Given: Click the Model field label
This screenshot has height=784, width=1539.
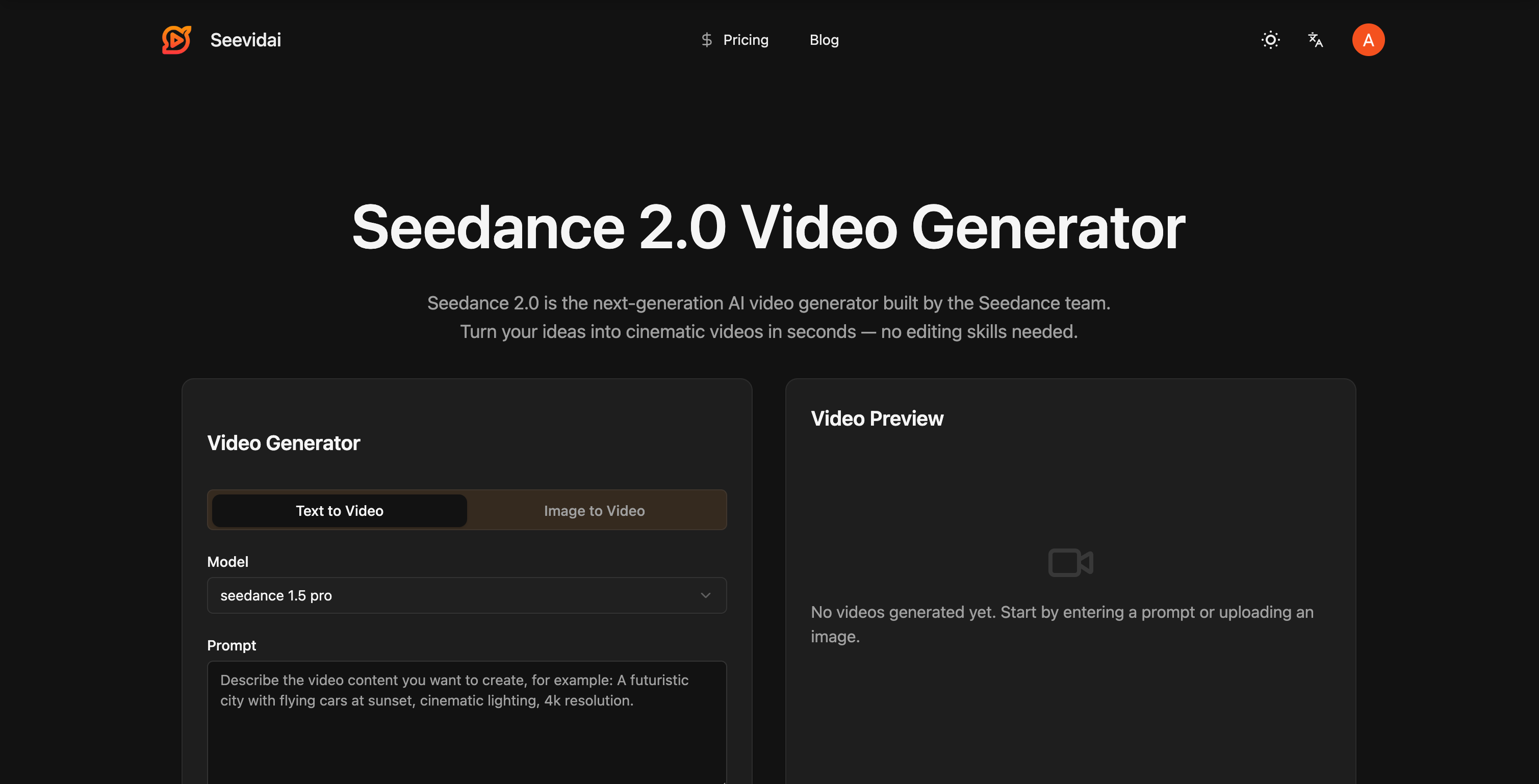Looking at the screenshot, I should pyautogui.click(x=227, y=562).
